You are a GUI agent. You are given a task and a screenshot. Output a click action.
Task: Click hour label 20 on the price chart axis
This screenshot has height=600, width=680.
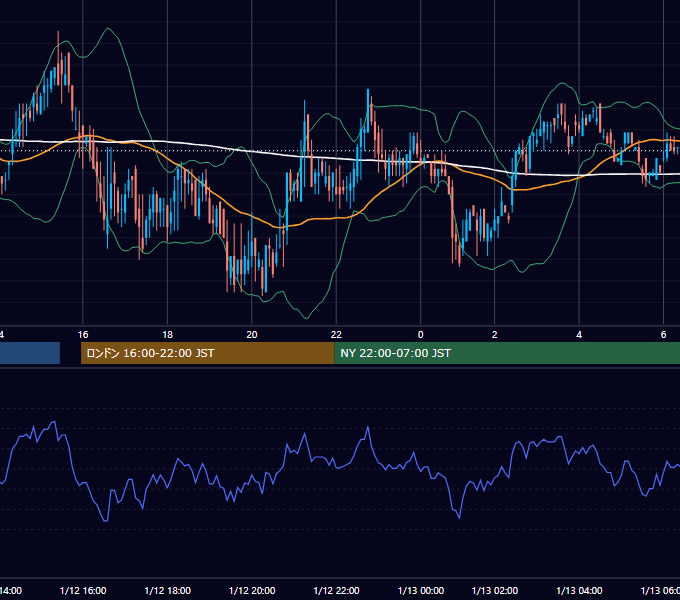click(x=252, y=335)
